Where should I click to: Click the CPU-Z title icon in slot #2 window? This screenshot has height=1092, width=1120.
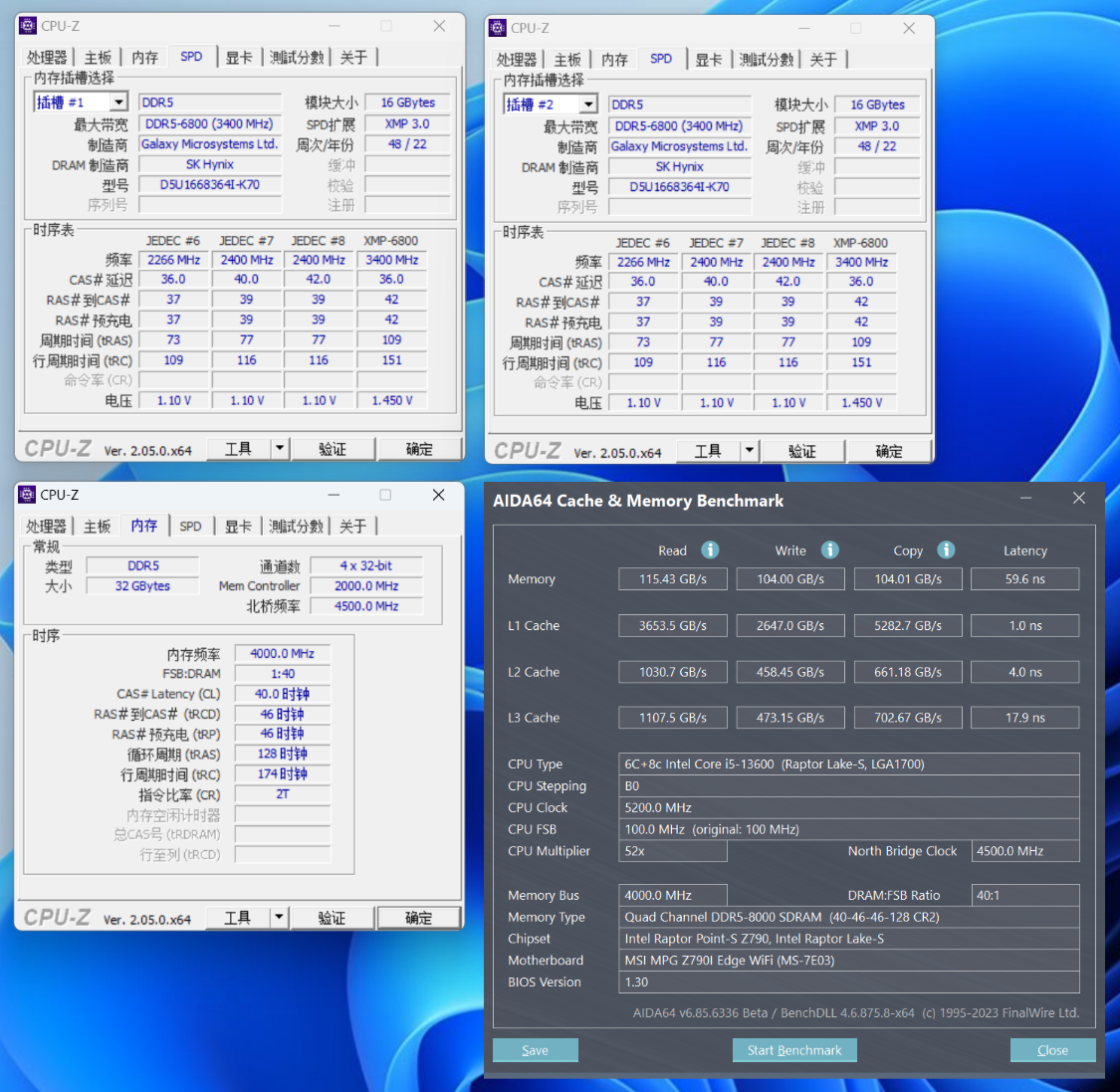point(498,28)
